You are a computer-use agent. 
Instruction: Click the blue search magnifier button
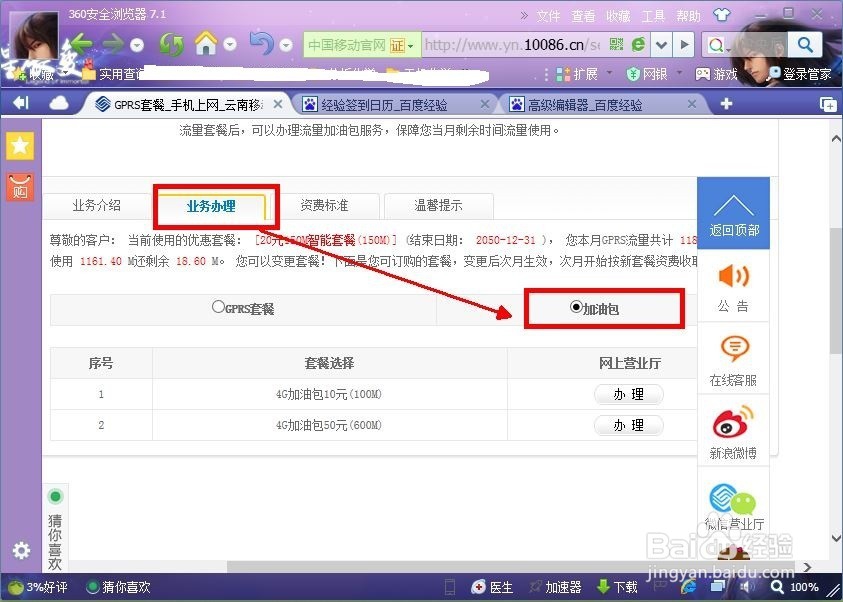click(805, 45)
